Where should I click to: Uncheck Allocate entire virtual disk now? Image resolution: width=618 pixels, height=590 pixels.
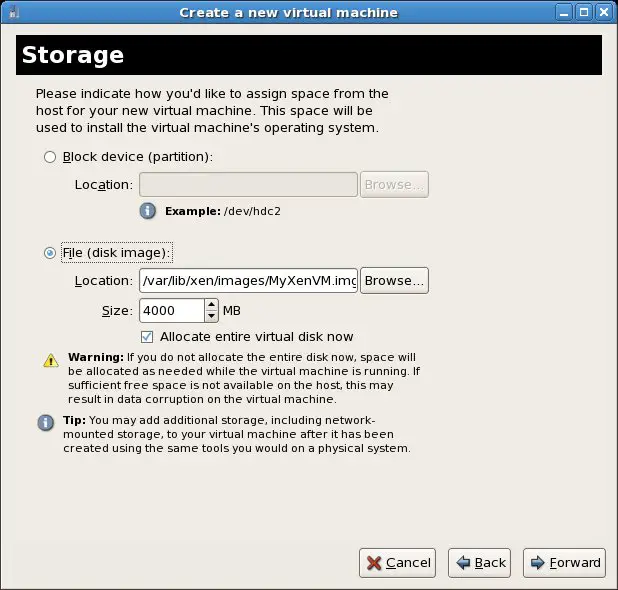point(148,337)
